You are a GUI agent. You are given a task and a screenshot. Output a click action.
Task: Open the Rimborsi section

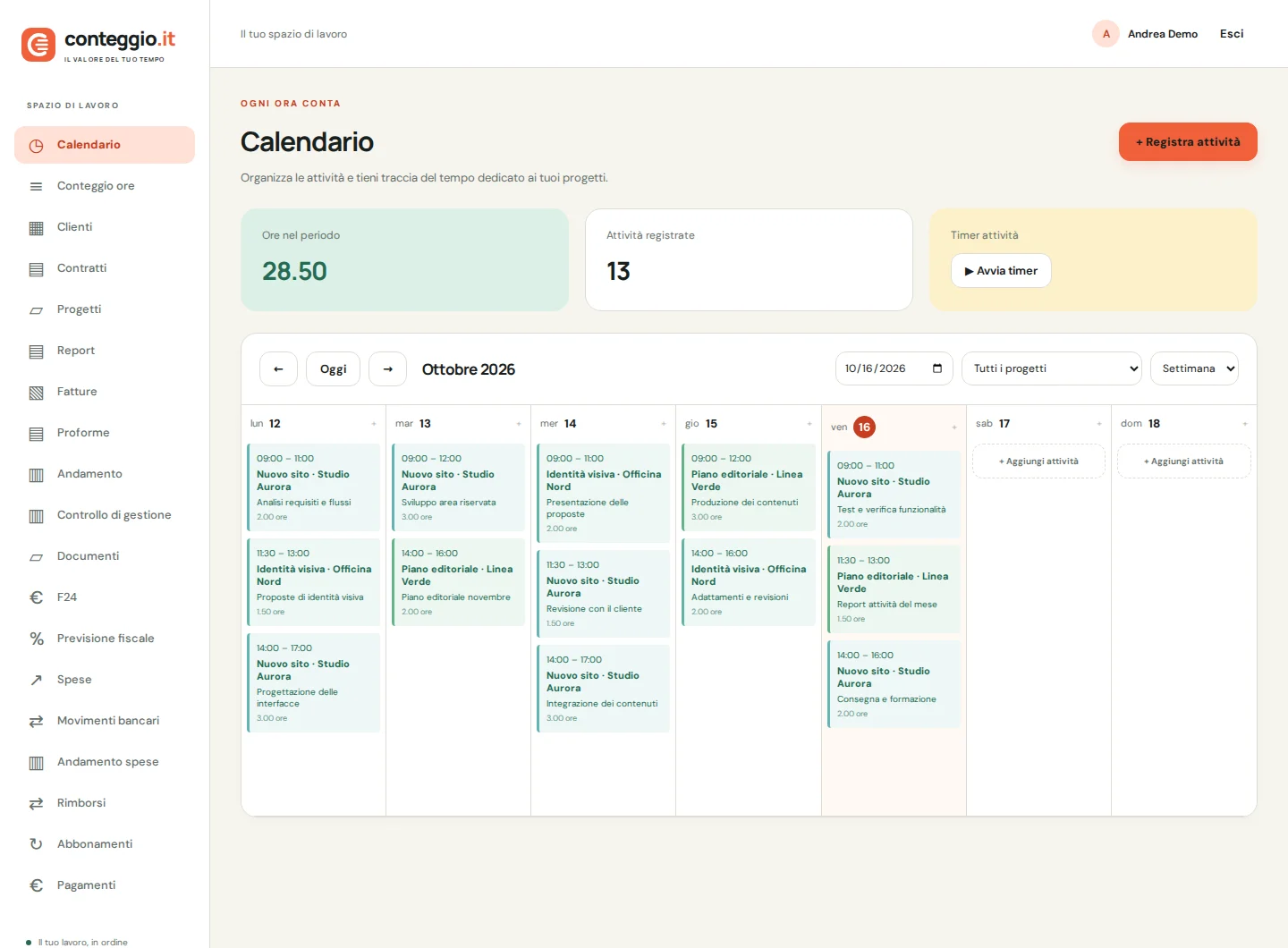[105, 803]
